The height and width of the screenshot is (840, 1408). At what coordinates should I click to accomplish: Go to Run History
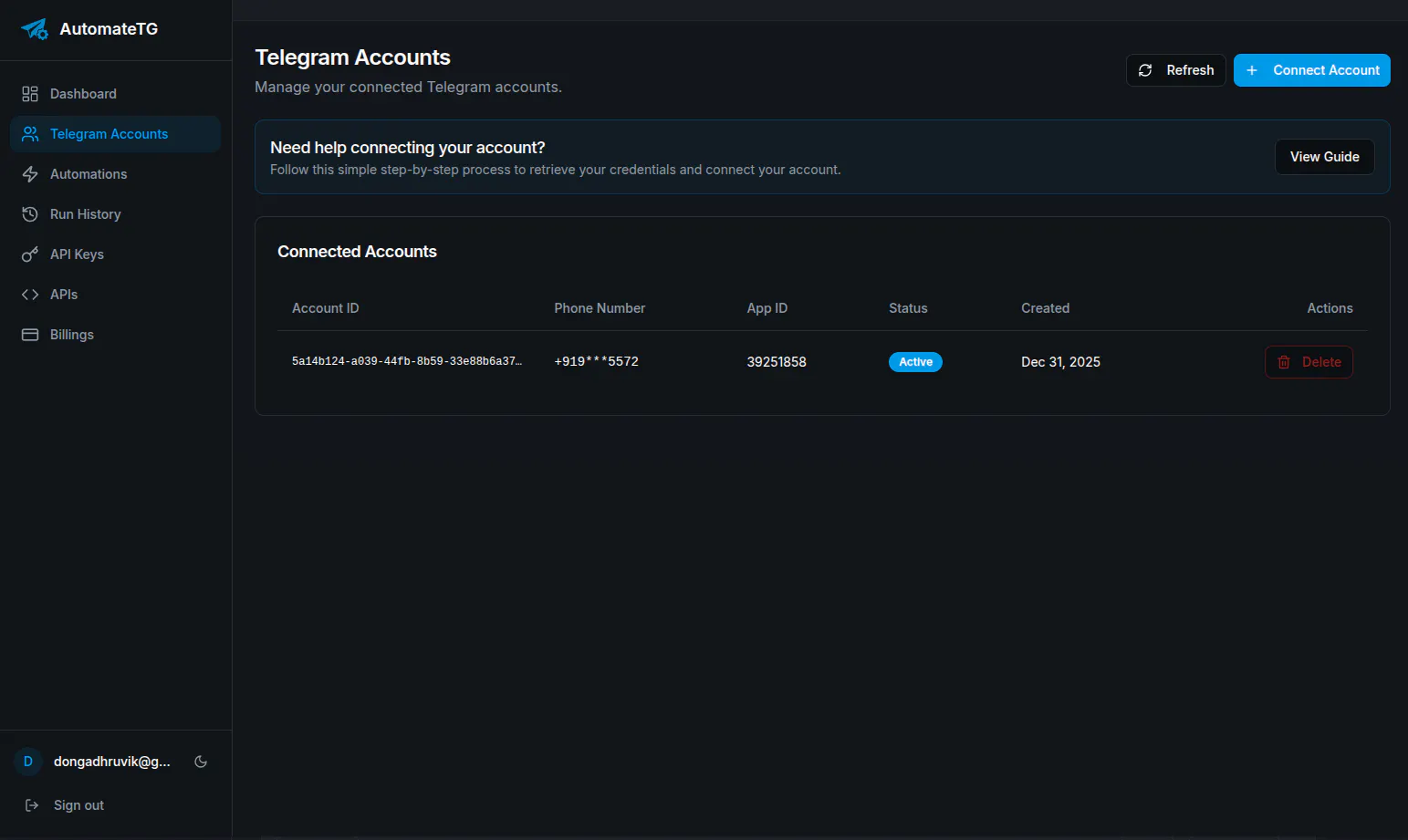click(115, 214)
